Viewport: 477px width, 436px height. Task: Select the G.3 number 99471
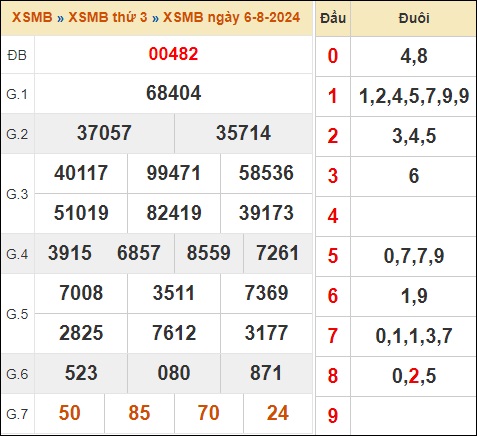coord(174,173)
